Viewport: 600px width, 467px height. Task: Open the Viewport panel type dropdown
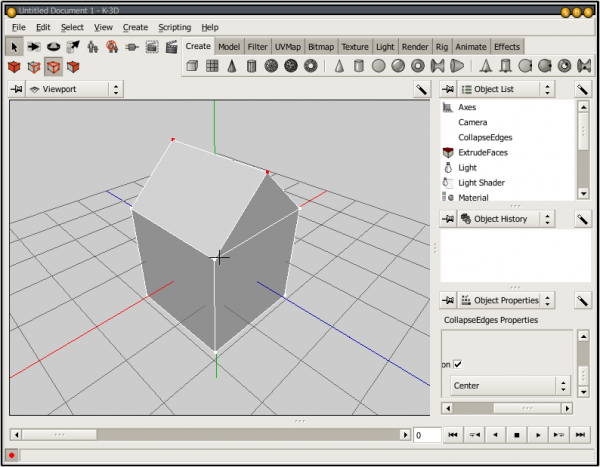coord(75,89)
